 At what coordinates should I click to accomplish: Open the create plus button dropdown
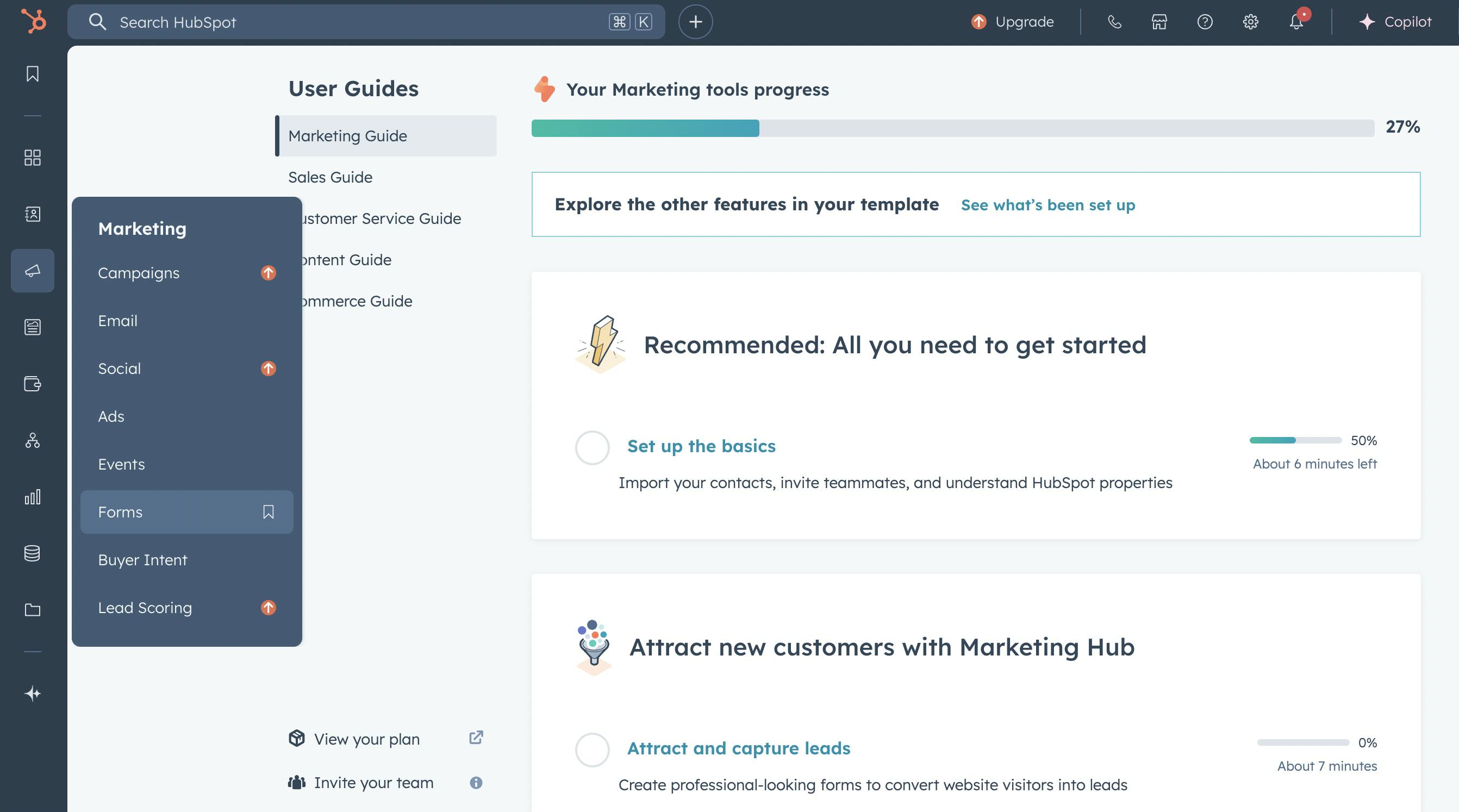pyautogui.click(x=695, y=22)
